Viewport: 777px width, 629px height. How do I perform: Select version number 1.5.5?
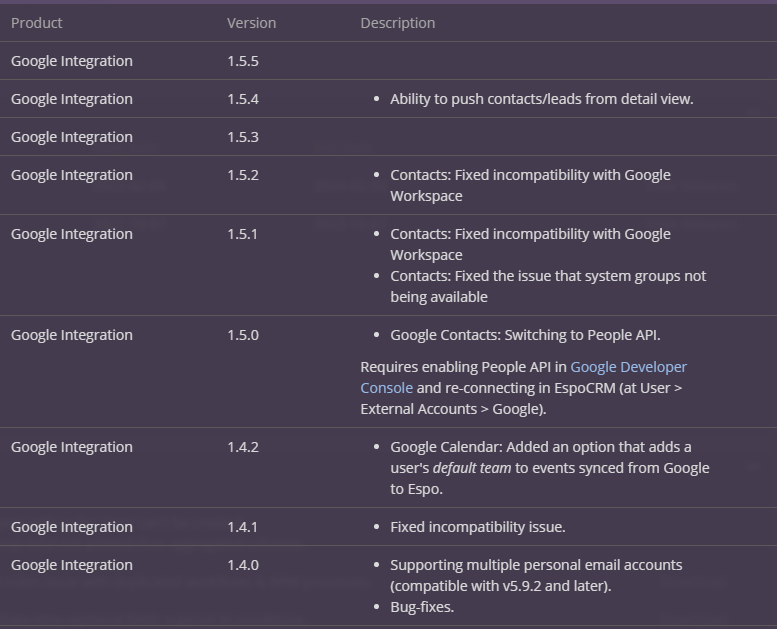[x=243, y=61]
